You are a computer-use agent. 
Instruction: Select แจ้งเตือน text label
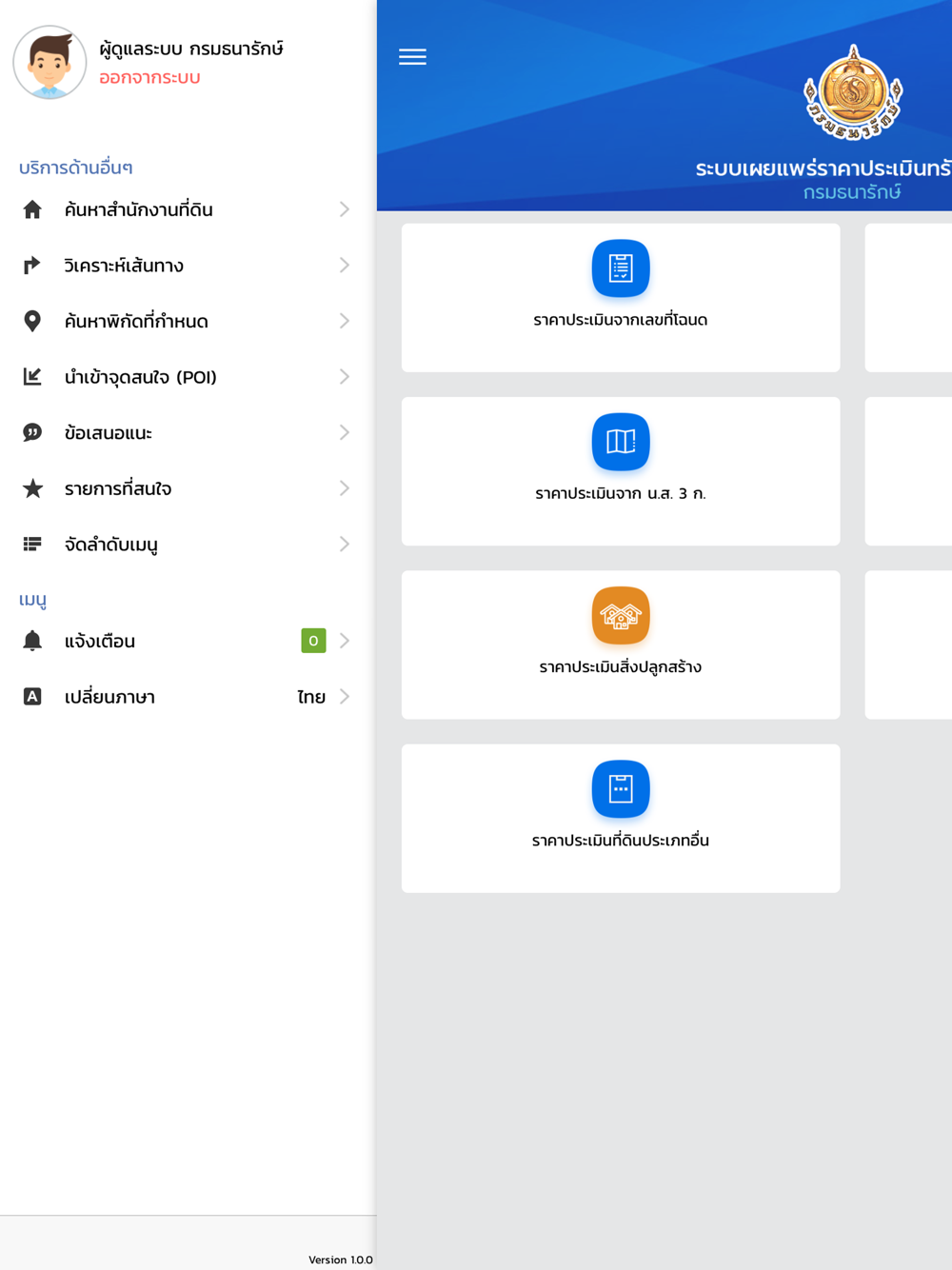pyautogui.click(x=100, y=642)
